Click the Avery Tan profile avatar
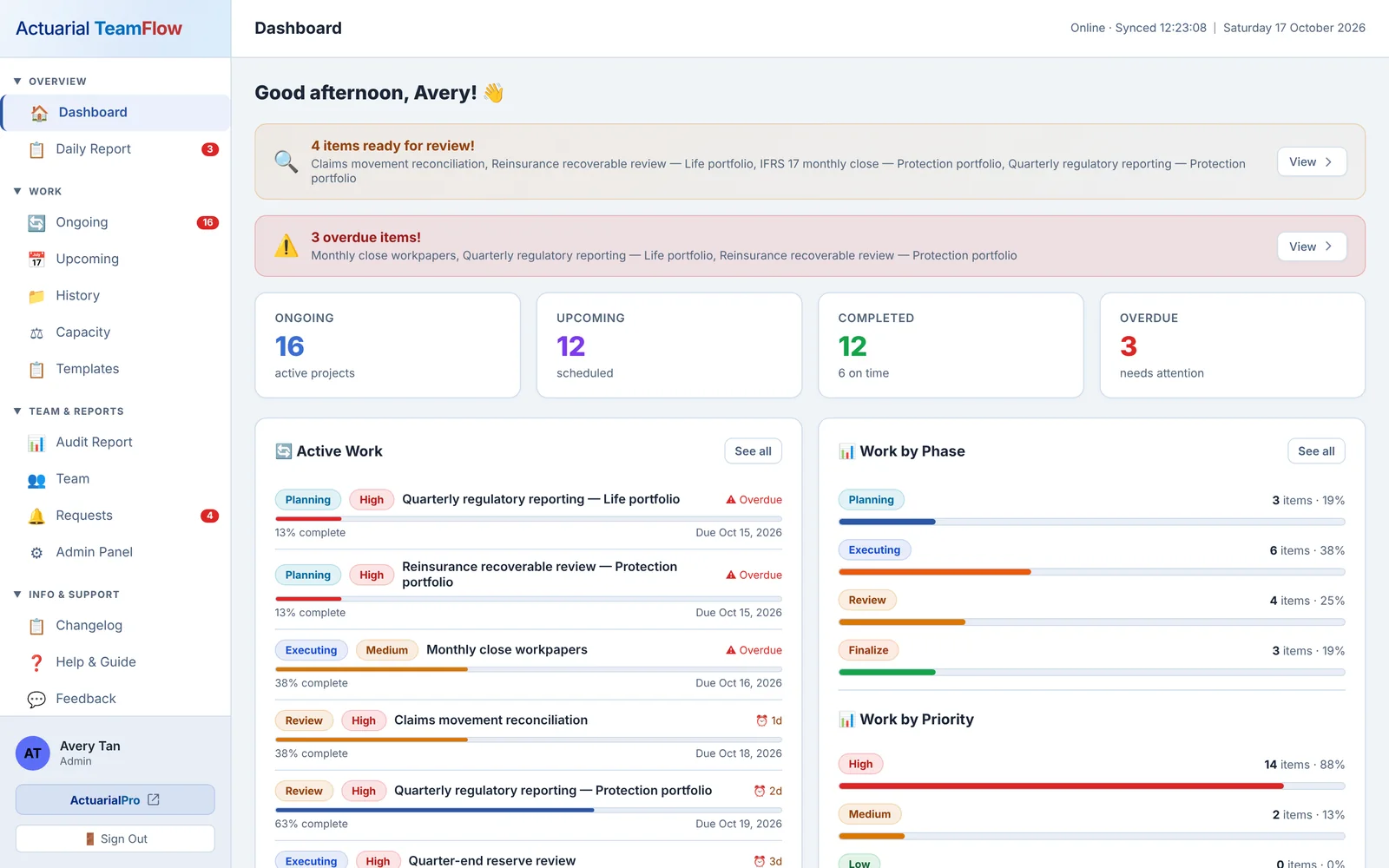1389x868 pixels. tap(33, 753)
